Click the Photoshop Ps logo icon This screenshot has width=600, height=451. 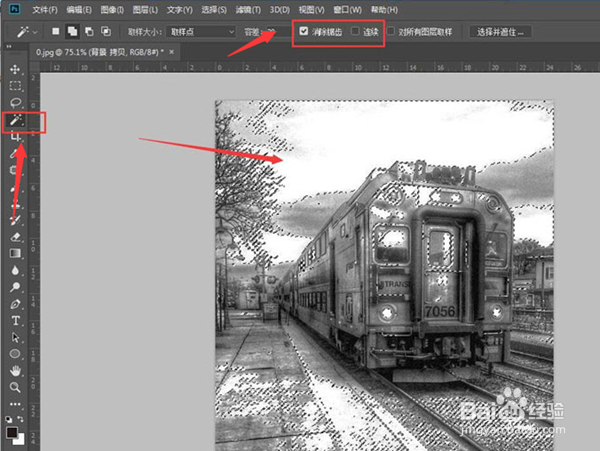14,9
